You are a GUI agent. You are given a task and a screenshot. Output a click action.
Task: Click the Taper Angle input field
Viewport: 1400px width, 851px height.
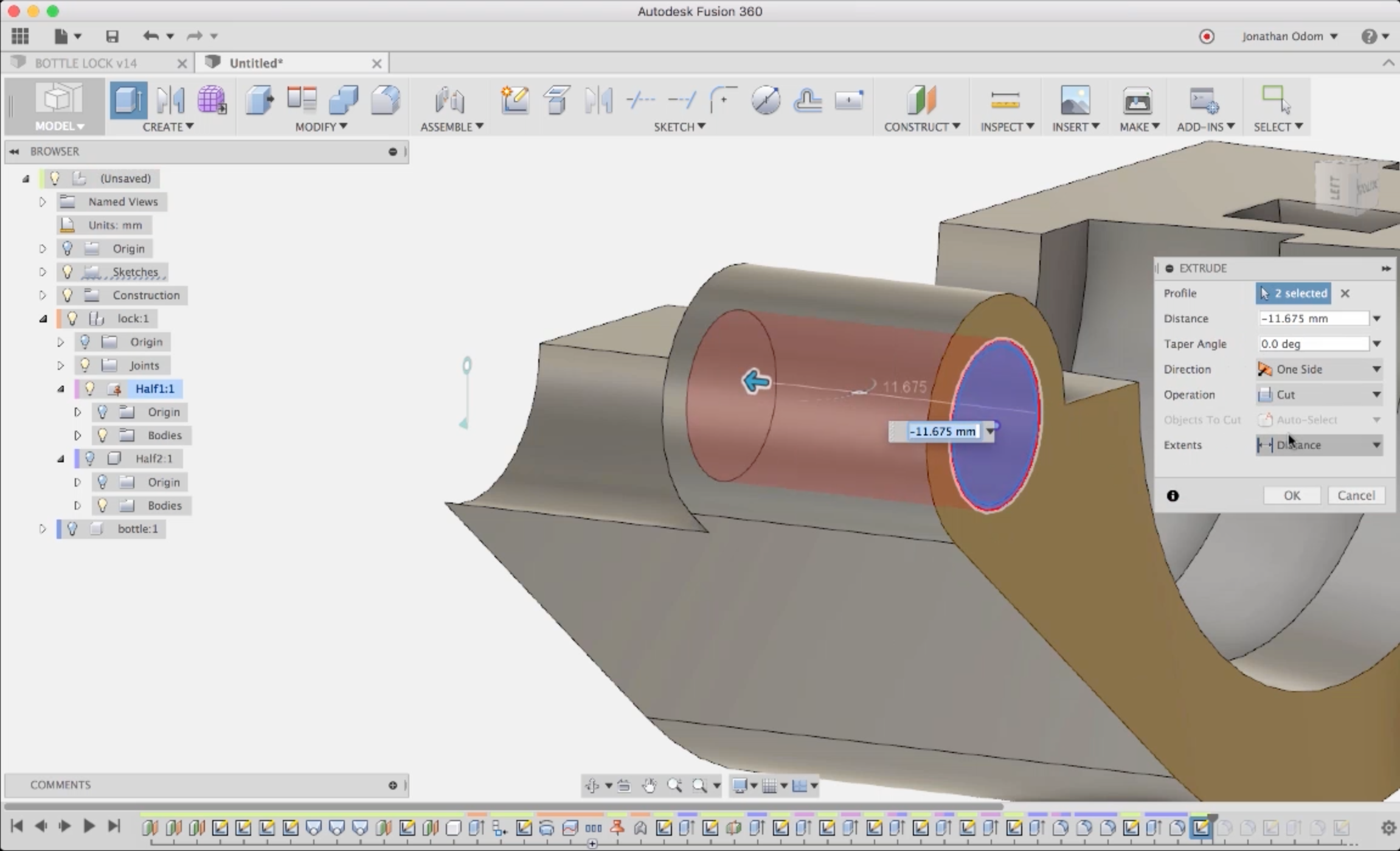click(x=1312, y=344)
